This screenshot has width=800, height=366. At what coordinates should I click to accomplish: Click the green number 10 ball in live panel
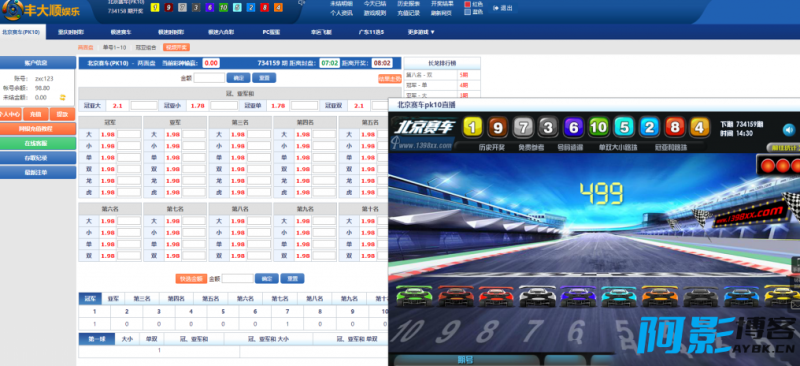(598, 128)
